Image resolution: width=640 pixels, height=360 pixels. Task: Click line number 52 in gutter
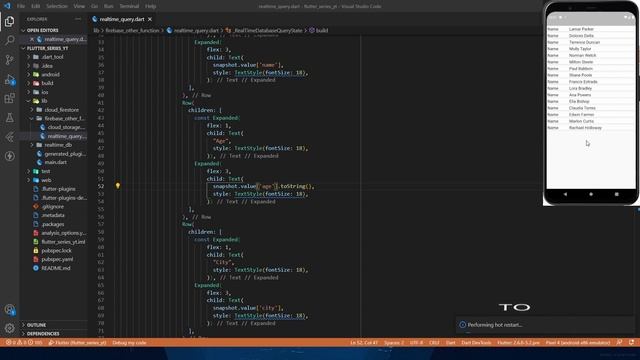100,186
